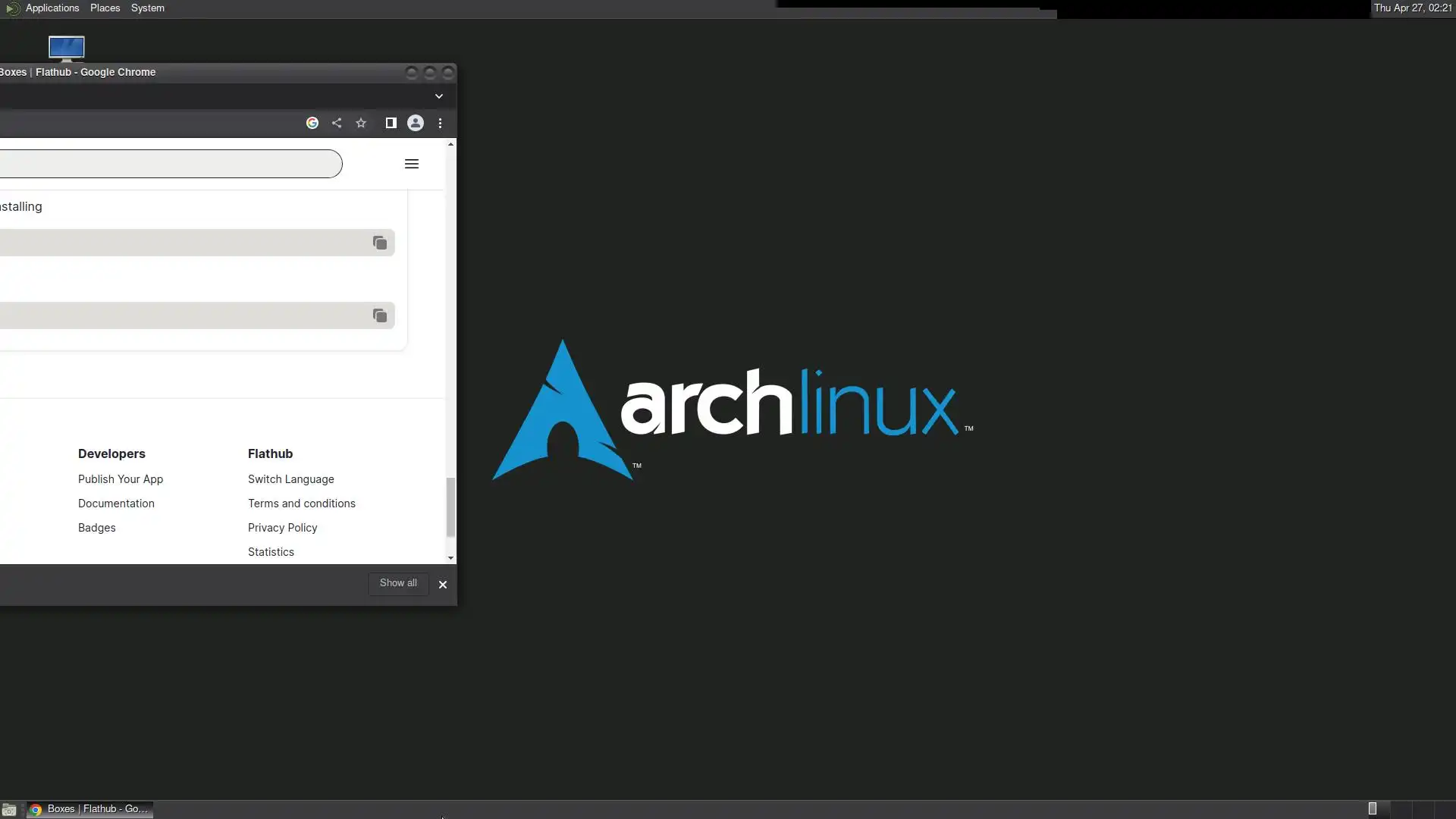Click the share page icon
The width and height of the screenshot is (1456, 819).
coord(337,123)
